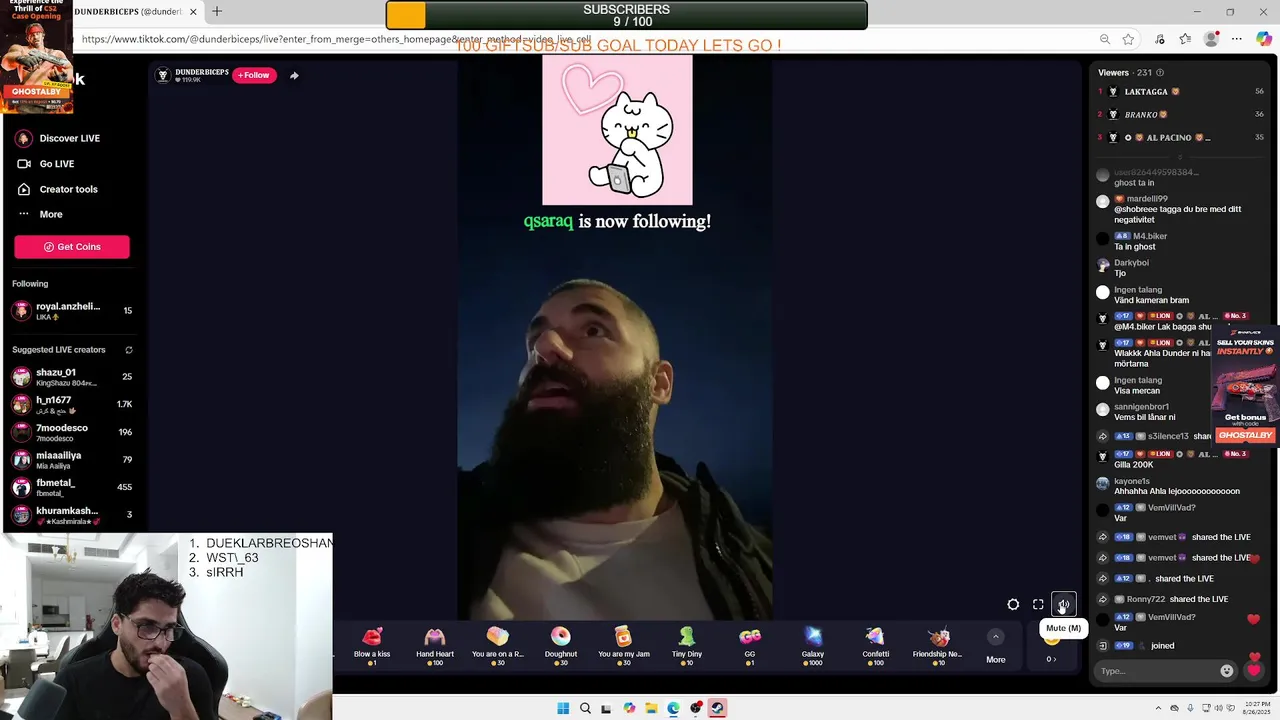This screenshot has height=720, width=1280.
Task: Send the Blow a kiss gift
Action: coord(372,646)
